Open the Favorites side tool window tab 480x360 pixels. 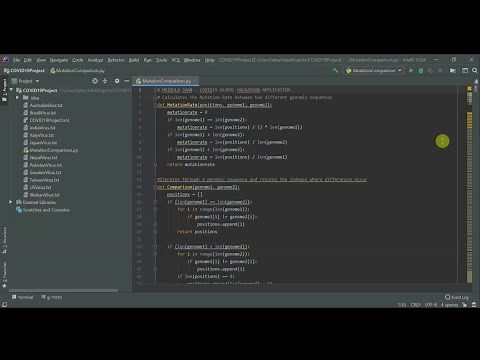pos(4,275)
